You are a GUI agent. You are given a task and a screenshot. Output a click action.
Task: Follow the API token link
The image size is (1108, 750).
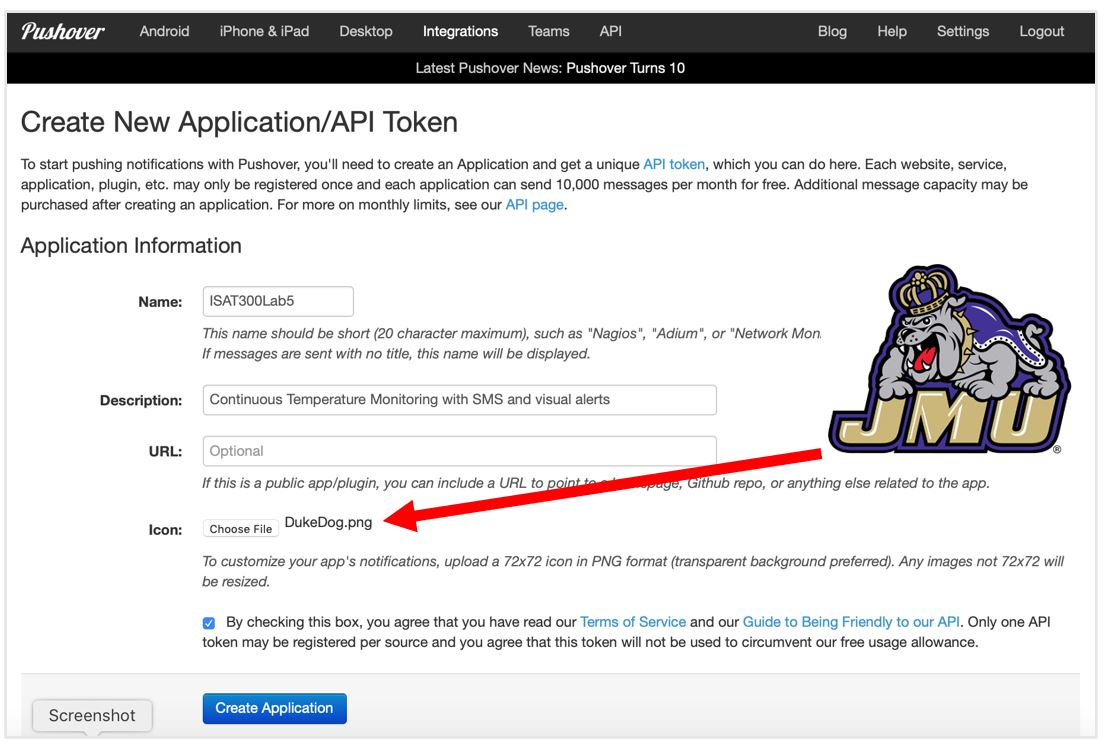point(674,164)
